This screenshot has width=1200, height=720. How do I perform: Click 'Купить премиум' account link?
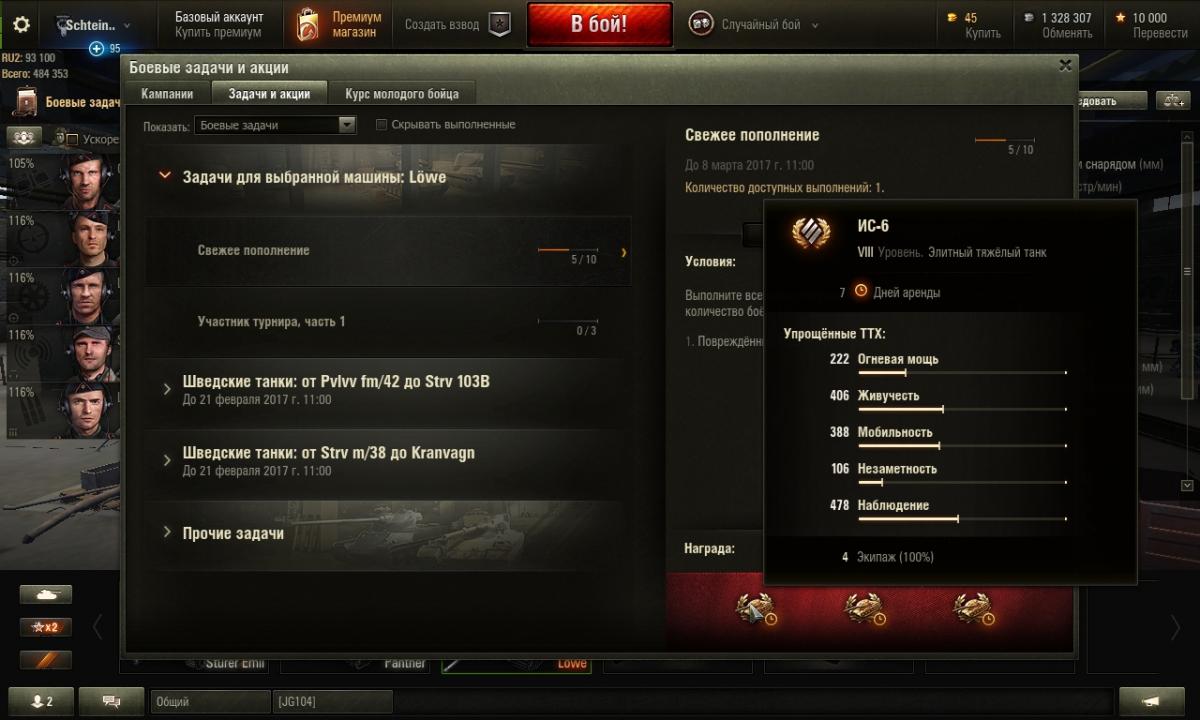pos(218,33)
